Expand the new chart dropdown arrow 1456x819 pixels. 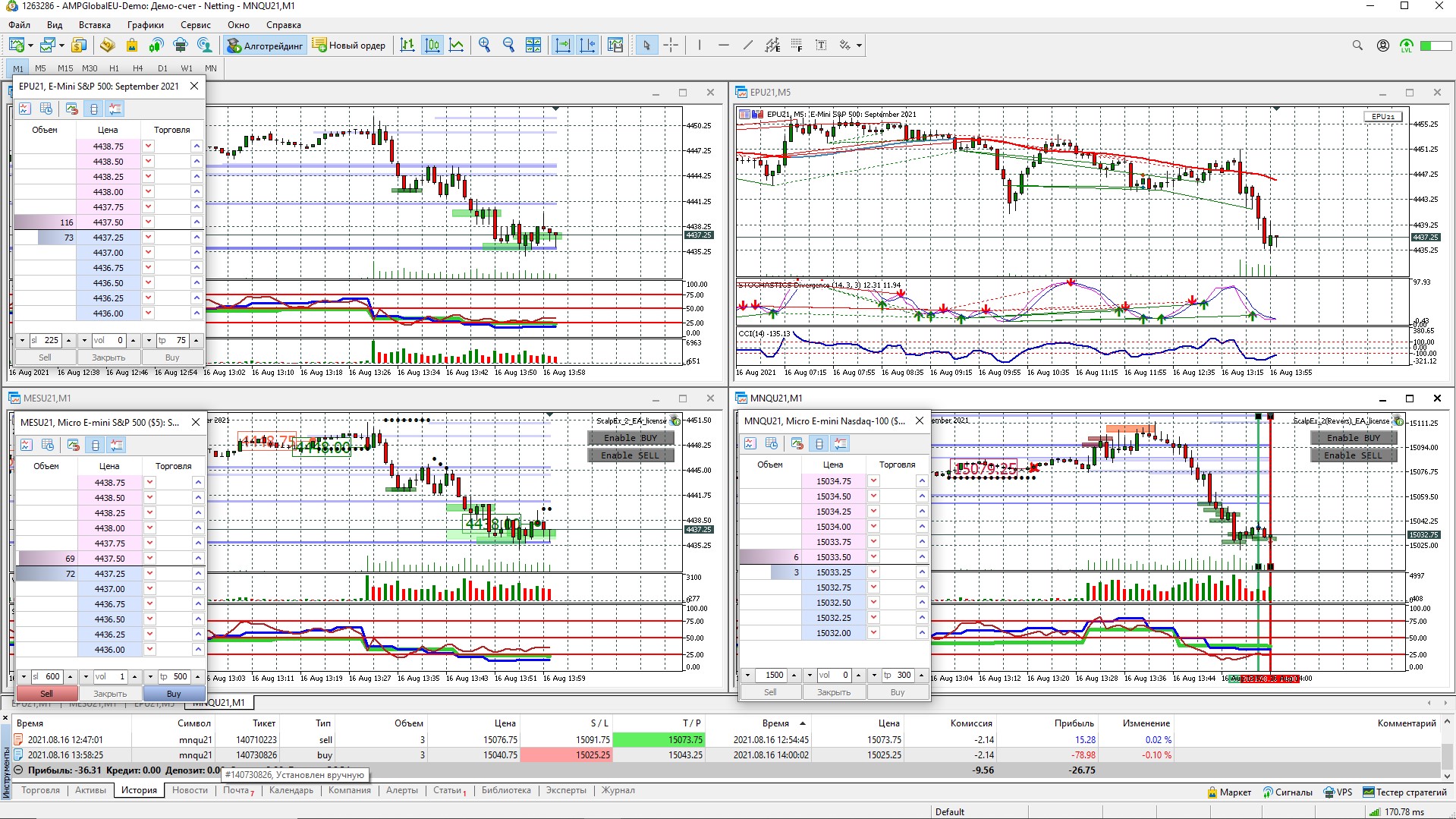[x=30, y=46]
